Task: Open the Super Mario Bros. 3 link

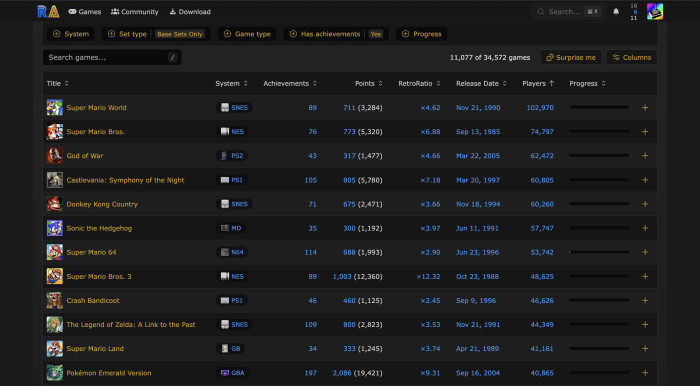Action: click(99, 276)
